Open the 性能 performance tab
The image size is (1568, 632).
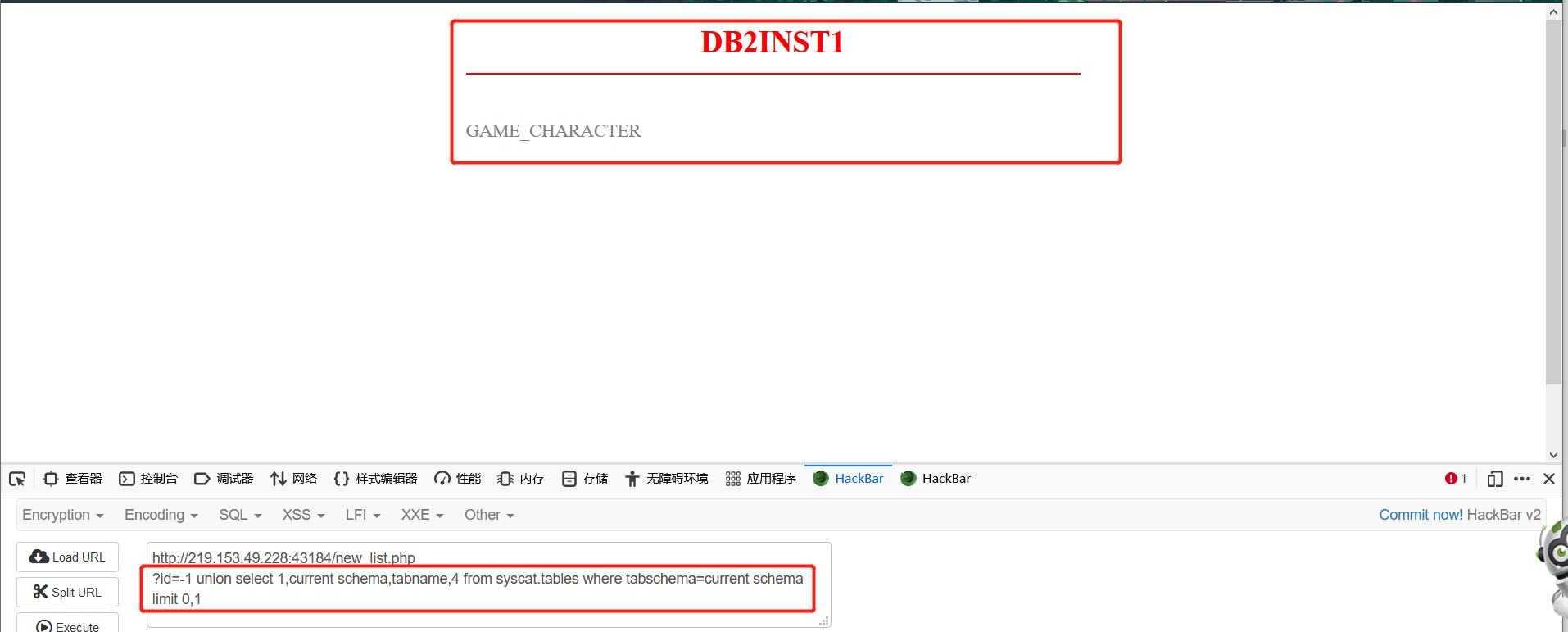(457, 479)
